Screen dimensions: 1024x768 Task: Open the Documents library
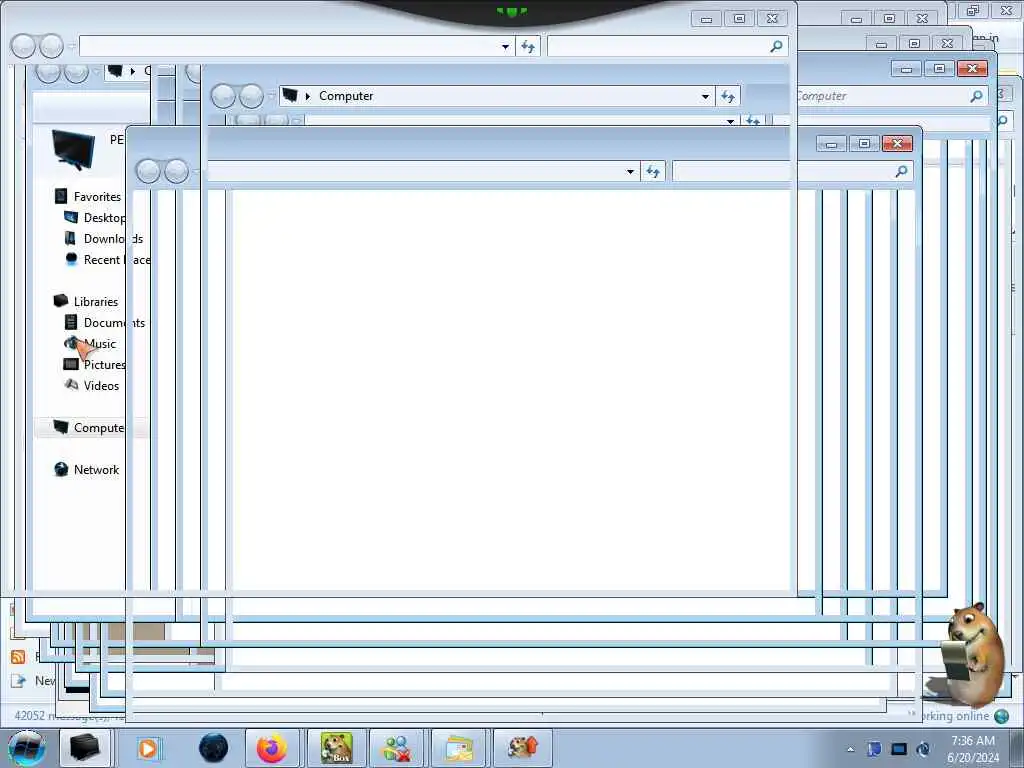click(104, 323)
